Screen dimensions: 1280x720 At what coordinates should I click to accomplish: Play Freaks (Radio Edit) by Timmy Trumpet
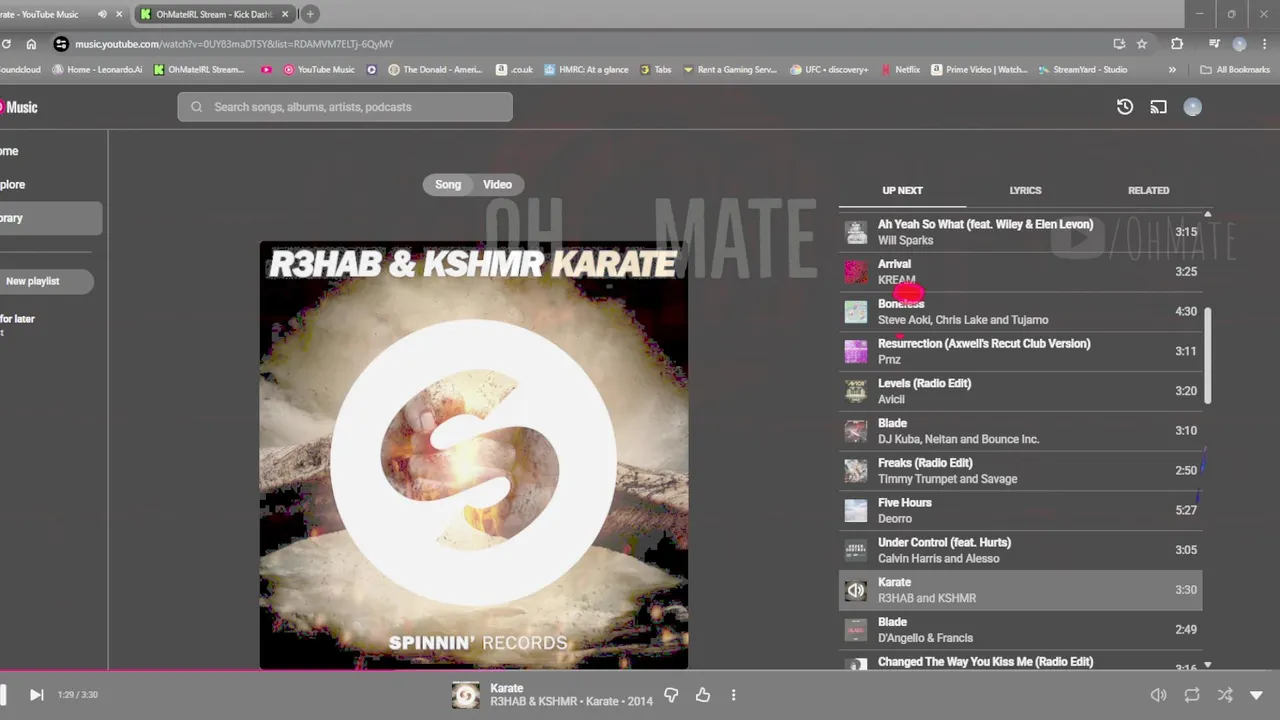click(x=1020, y=471)
